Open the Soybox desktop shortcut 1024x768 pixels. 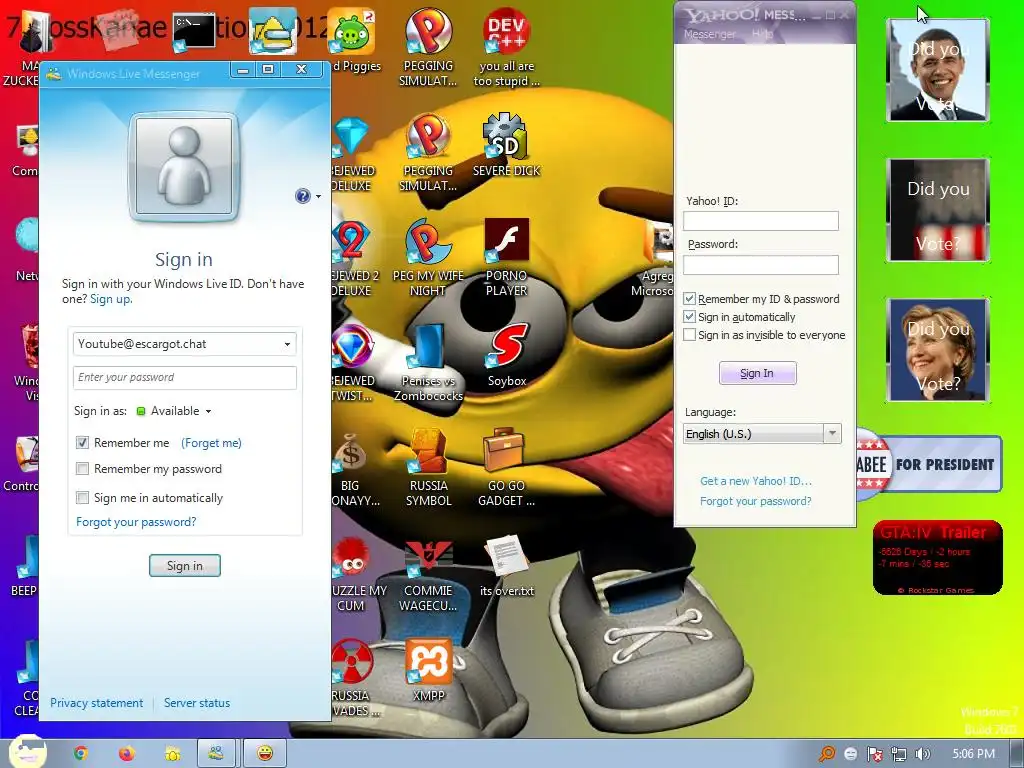point(507,347)
